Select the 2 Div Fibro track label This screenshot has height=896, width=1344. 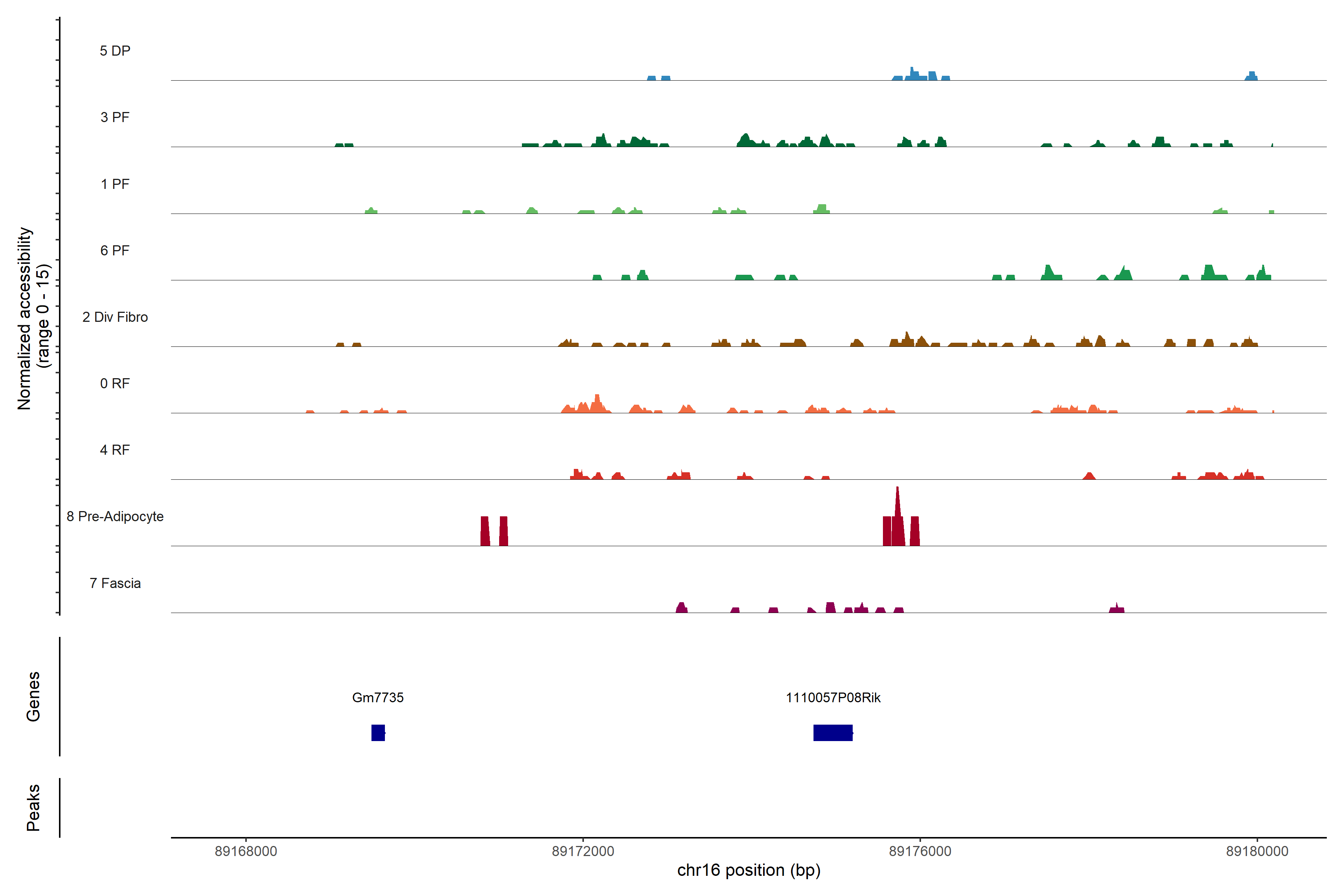(115, 317)
